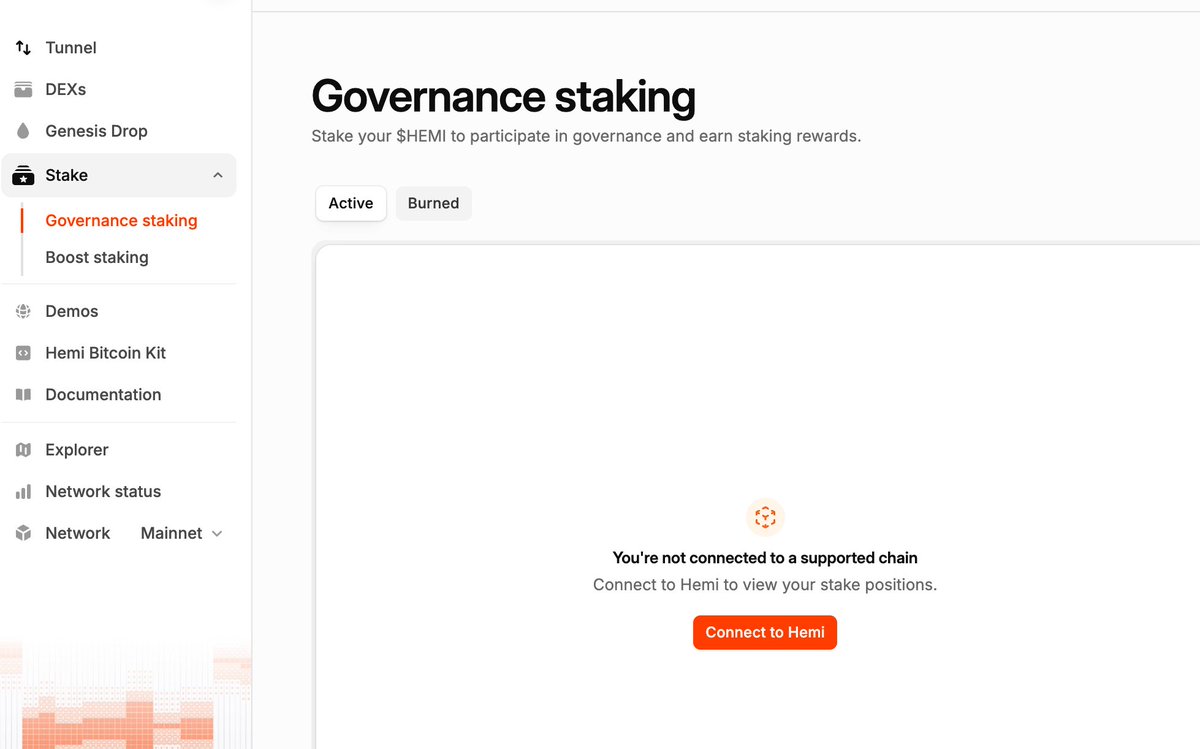The width and height of the screenshot is (1200, 749).
Task: Click the Explorer map icon
Action: click(23, 450)
